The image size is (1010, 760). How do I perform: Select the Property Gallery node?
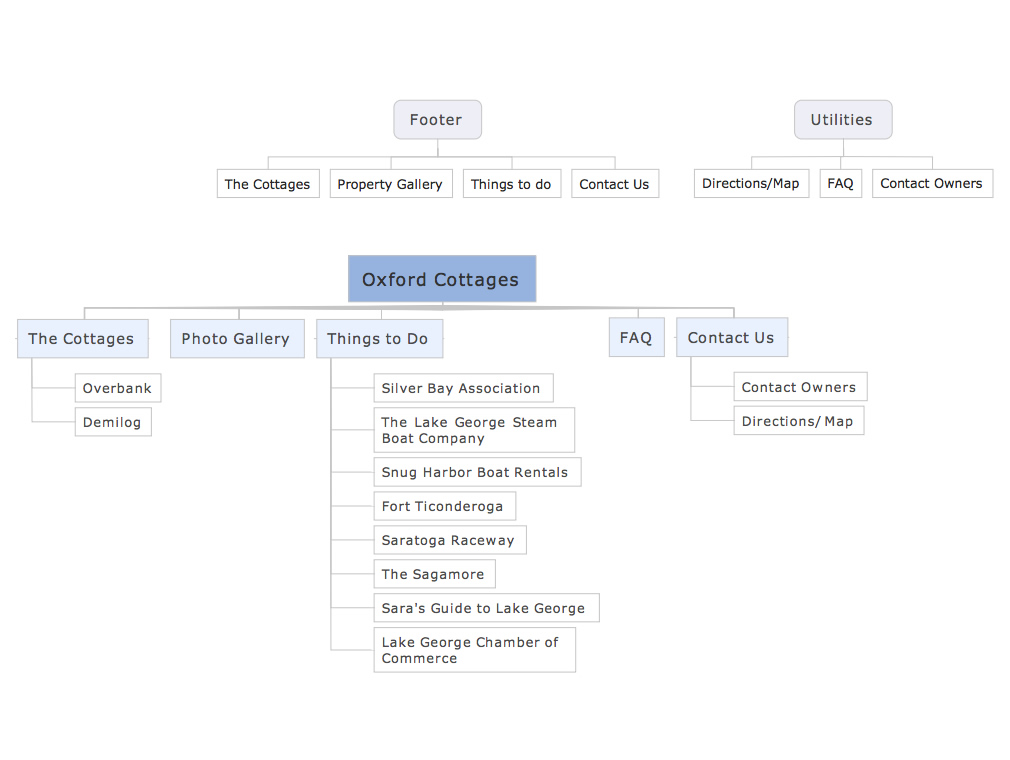391,184
